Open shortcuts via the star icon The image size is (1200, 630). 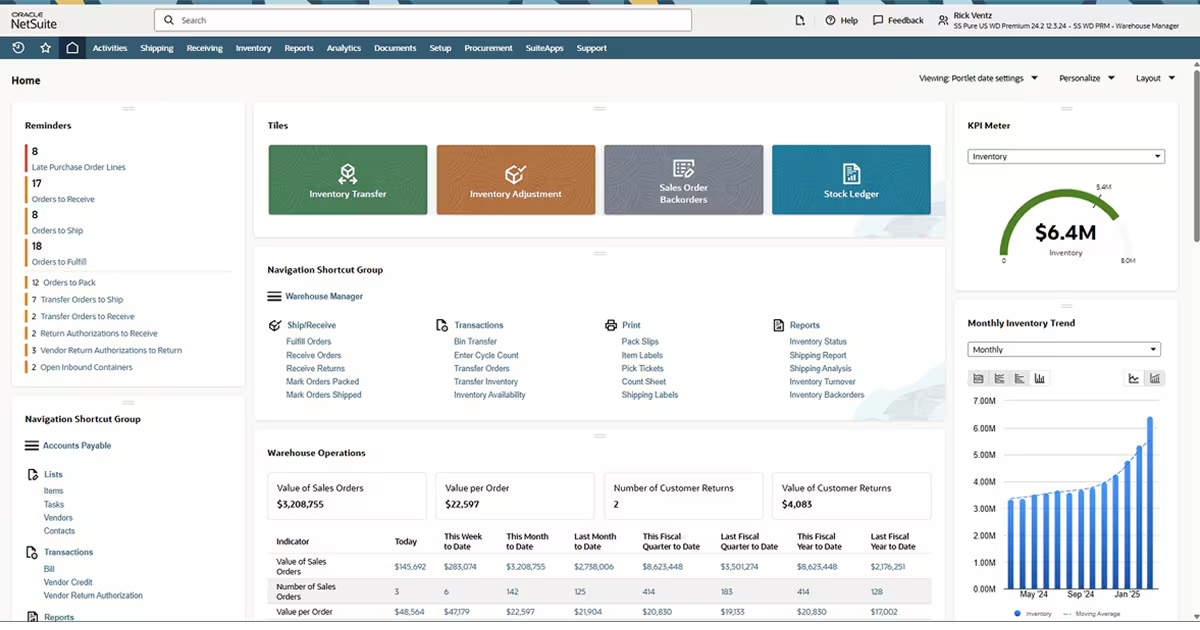pos(45,47)
